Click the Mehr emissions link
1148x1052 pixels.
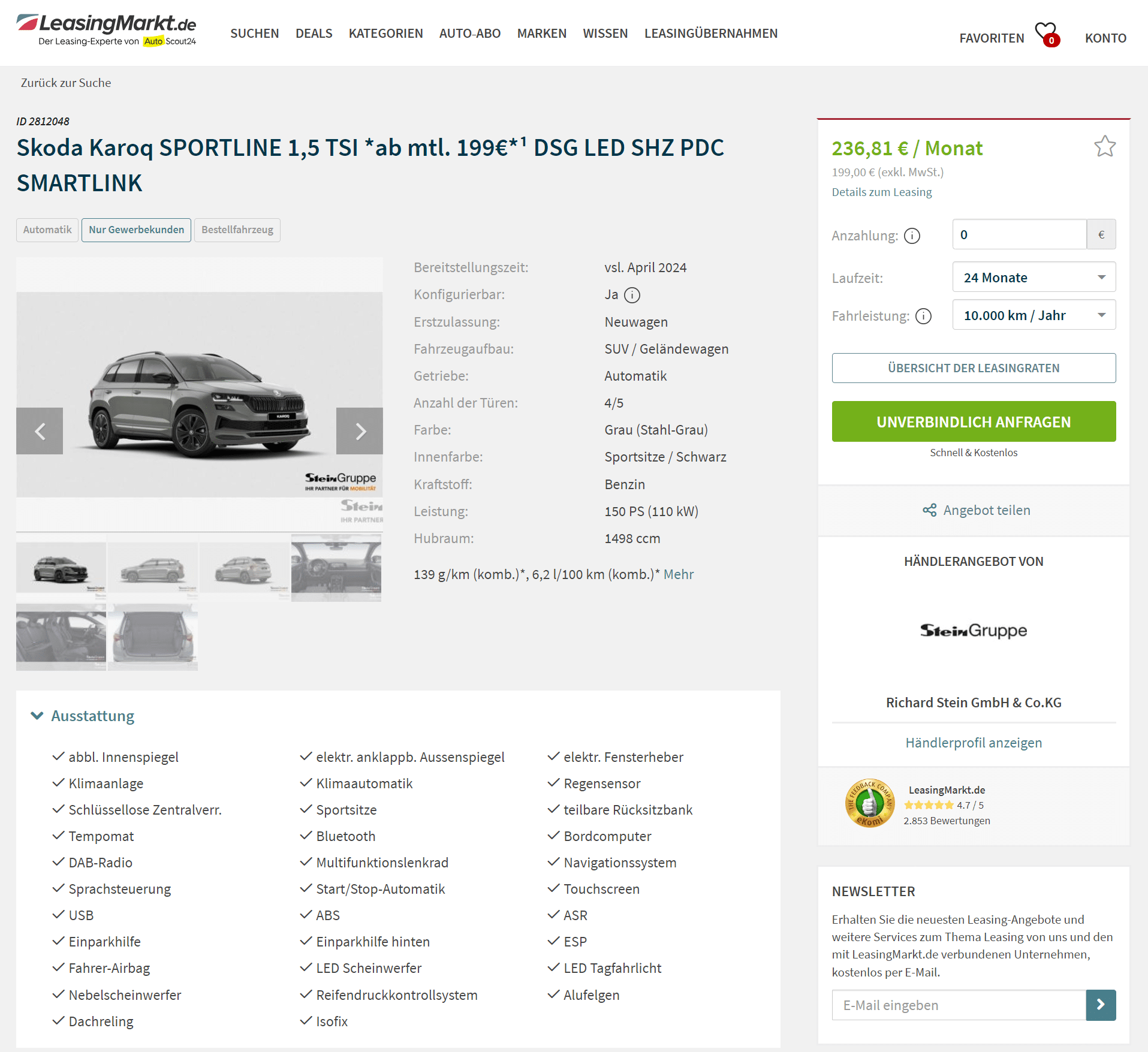pos(679,574)
